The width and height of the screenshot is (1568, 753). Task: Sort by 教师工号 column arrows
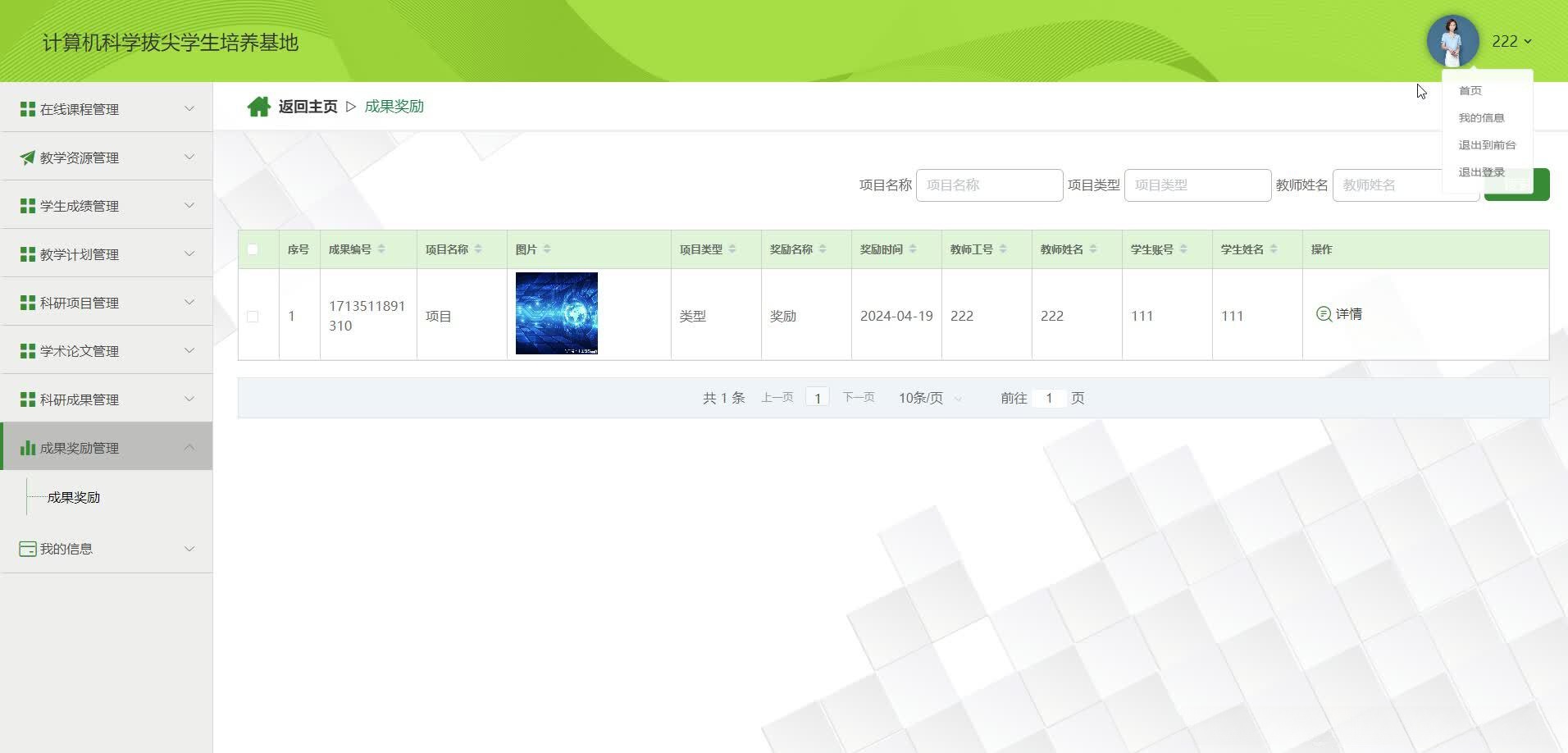[x=1003, y=249]
